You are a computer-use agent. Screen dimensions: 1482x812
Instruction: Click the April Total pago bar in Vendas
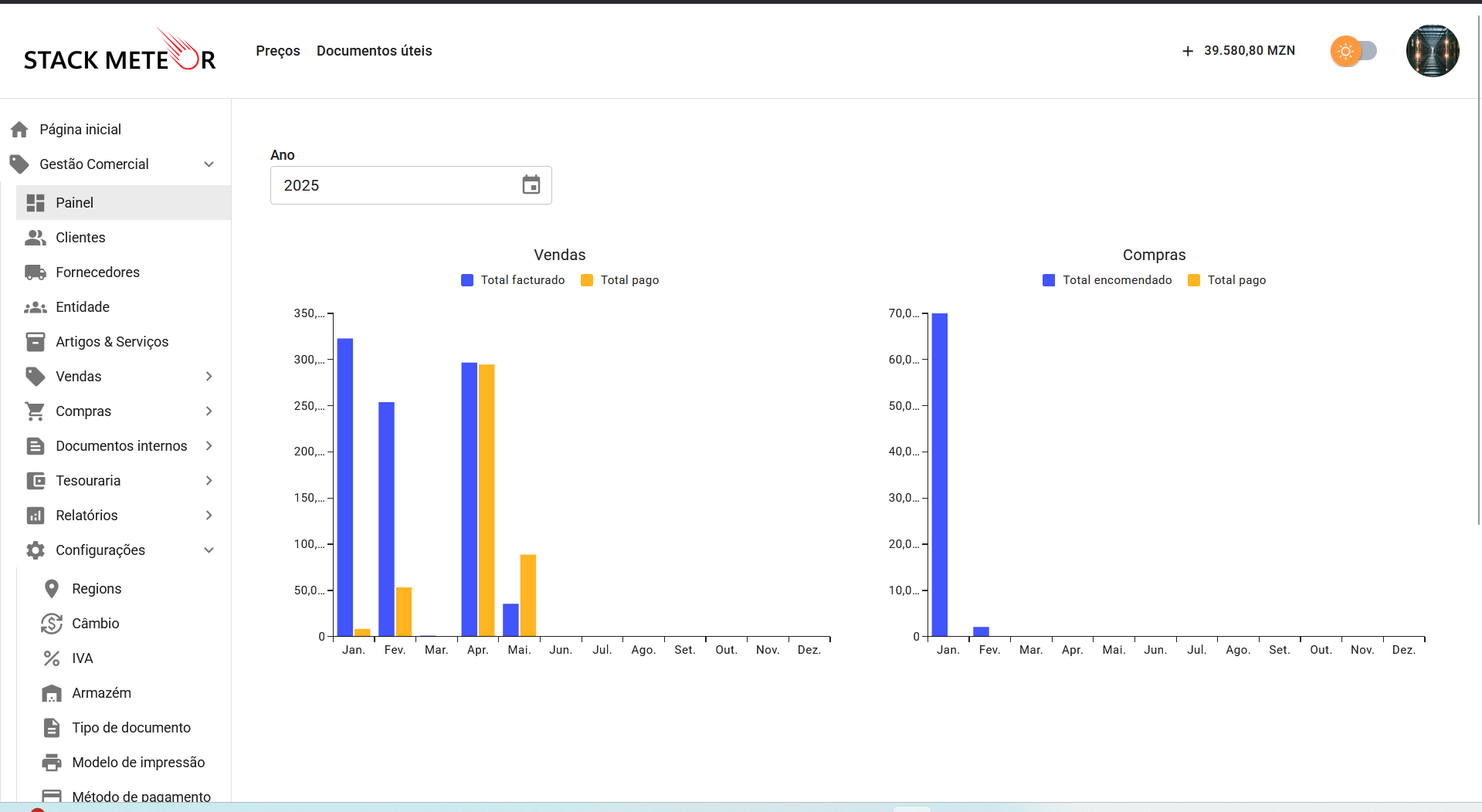pos(487,500)
